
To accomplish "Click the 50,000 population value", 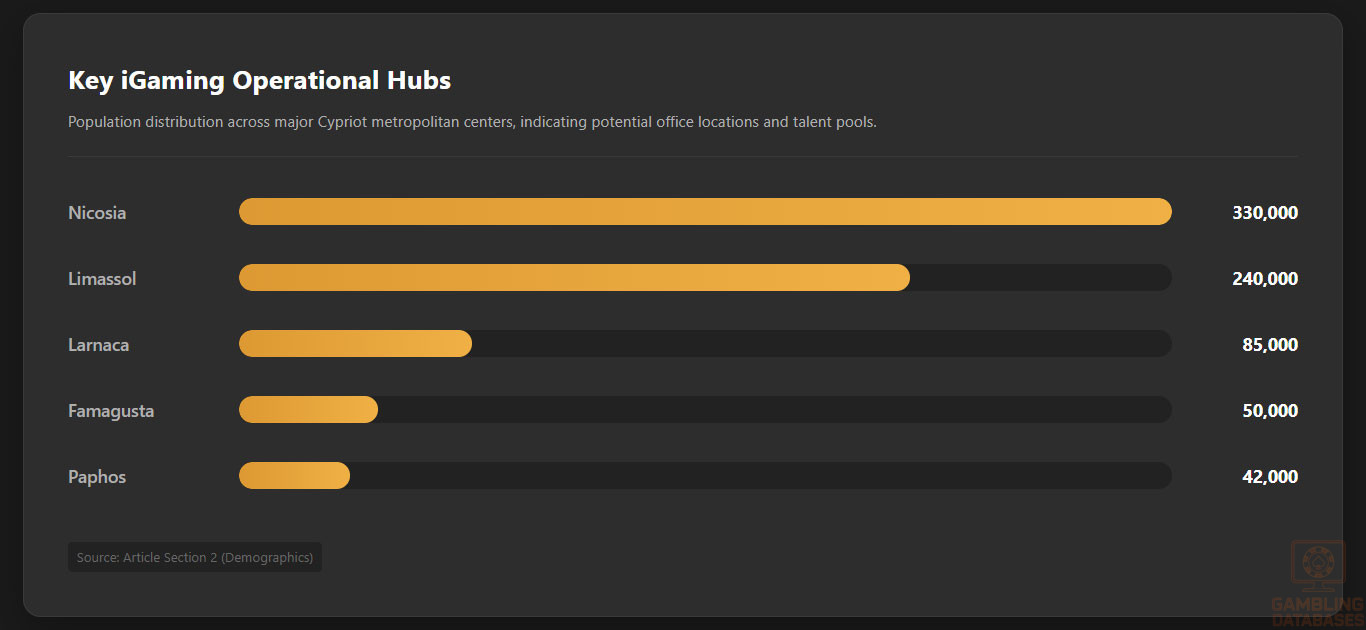I will tap(1270, 411).
